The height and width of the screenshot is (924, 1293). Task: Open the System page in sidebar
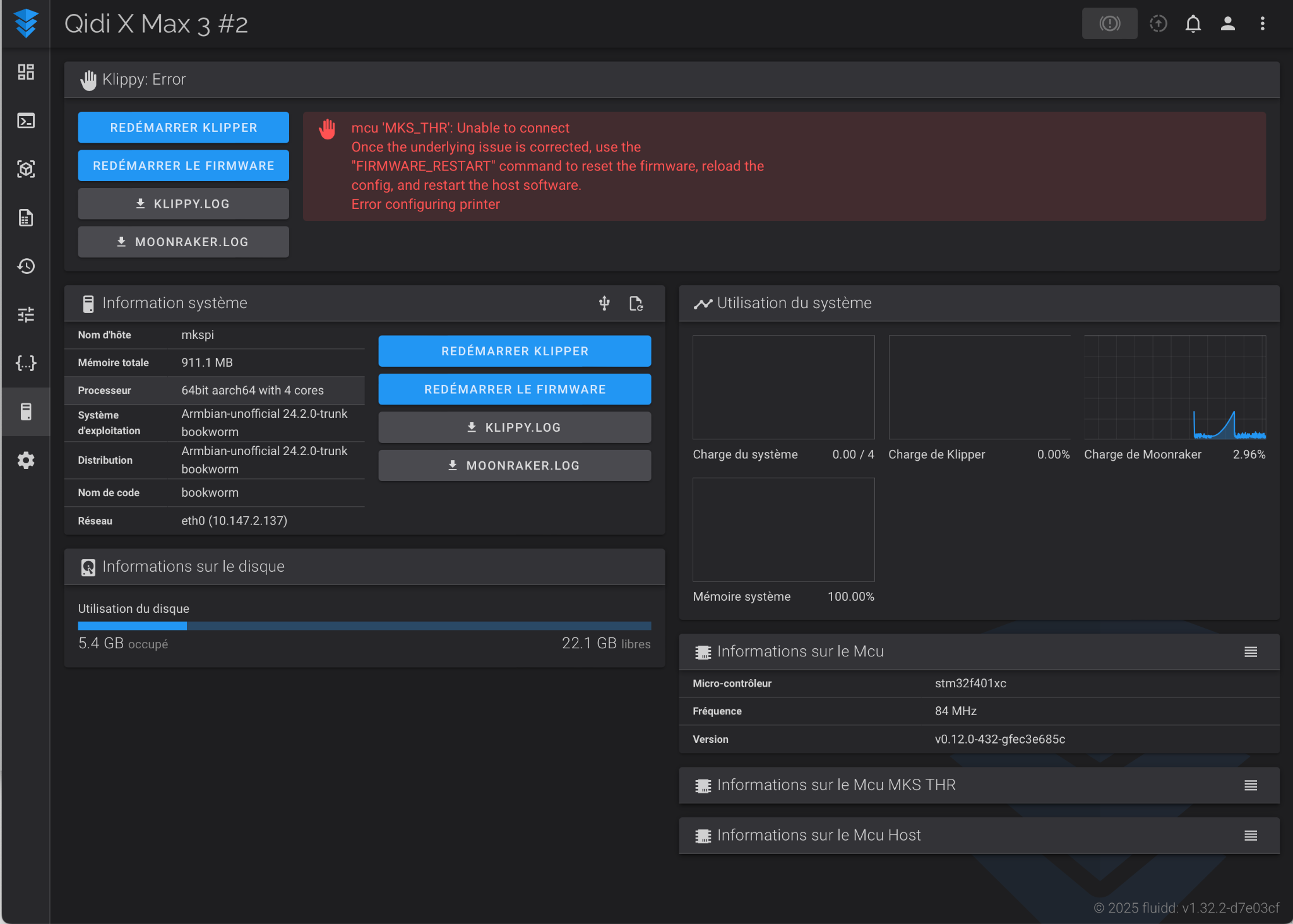click(x=26, y=412)
